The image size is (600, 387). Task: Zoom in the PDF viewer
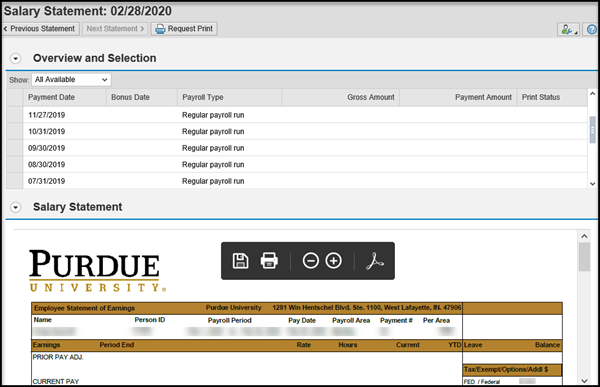(333, 261)
